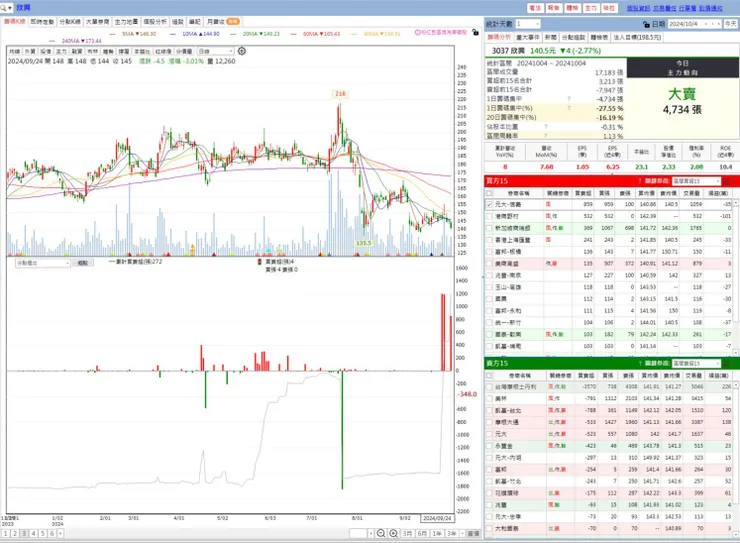
Task: Click the crosshair target icon beside 日線
Action: 242,51
